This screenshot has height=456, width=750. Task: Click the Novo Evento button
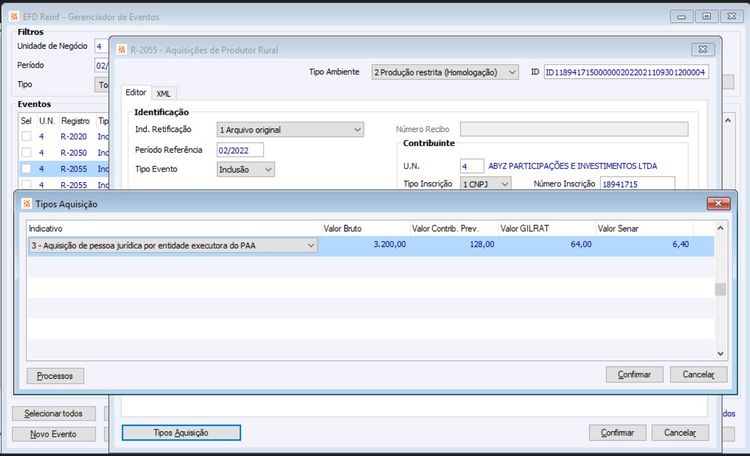[54, 434]
